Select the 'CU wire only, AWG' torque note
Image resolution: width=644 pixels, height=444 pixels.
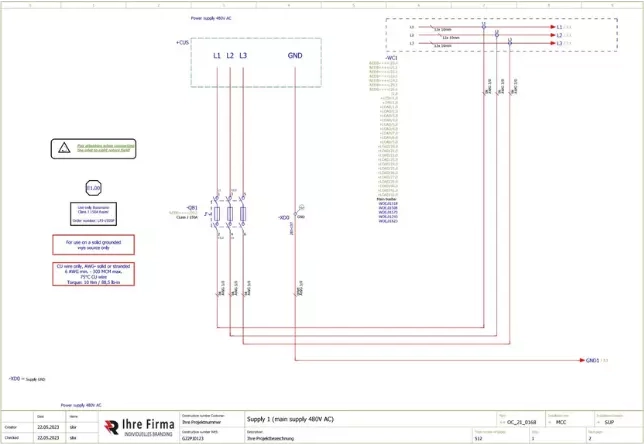pos(94,274)
